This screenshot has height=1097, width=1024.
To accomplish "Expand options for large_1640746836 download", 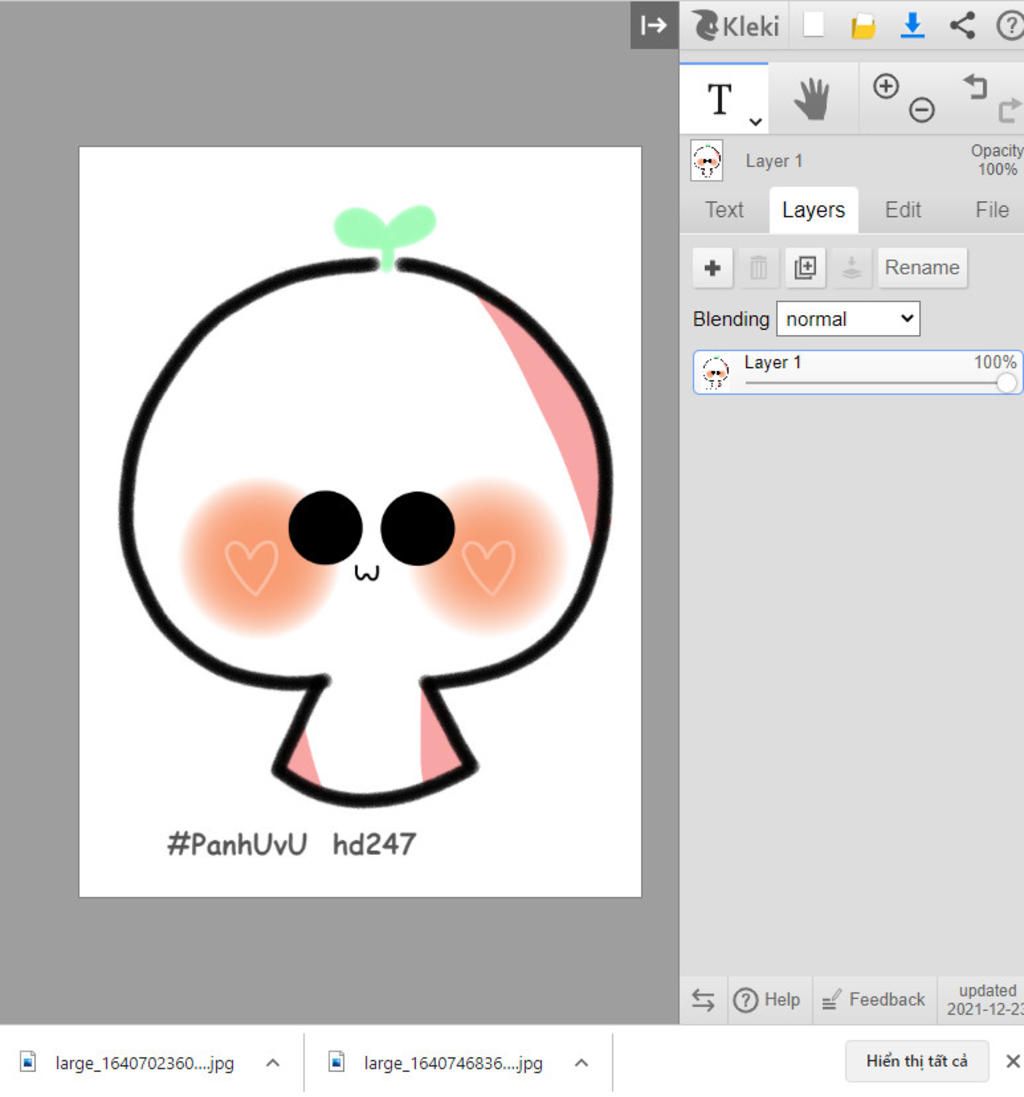I will 581,1063.
